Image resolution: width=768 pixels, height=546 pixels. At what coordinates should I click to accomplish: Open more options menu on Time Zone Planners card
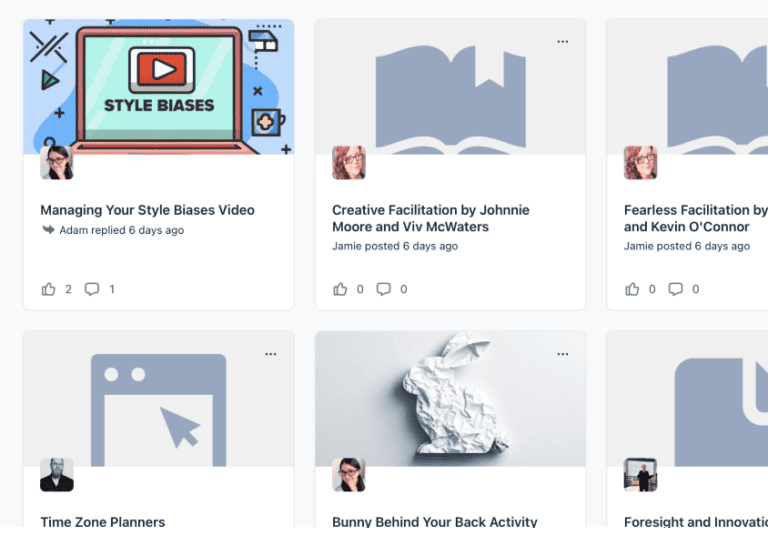click(x=271, y=354)
